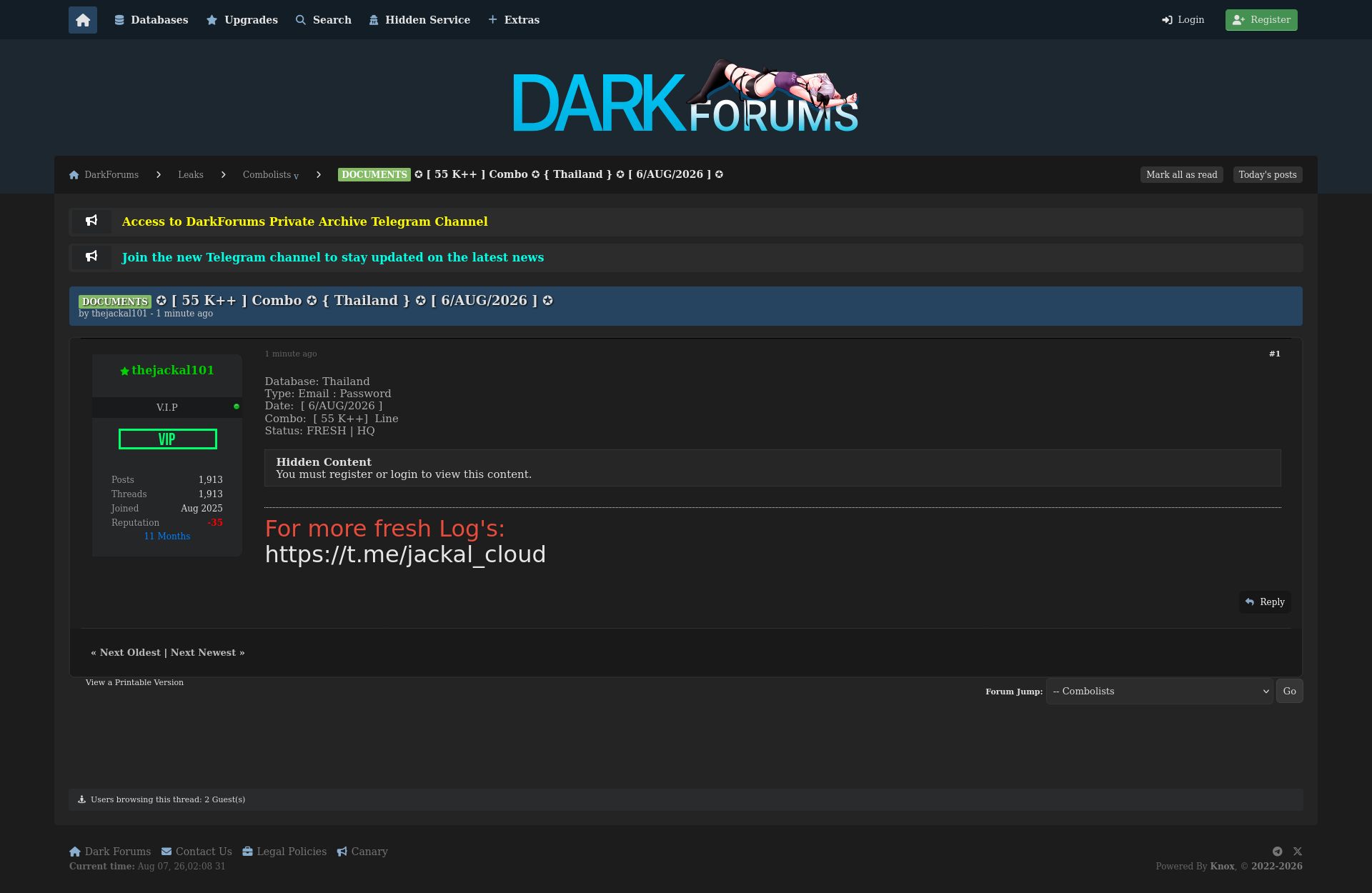This screenshot has width=1372, height=893.
Task: Click the Current time text in the footer
Action: (147, 866)
